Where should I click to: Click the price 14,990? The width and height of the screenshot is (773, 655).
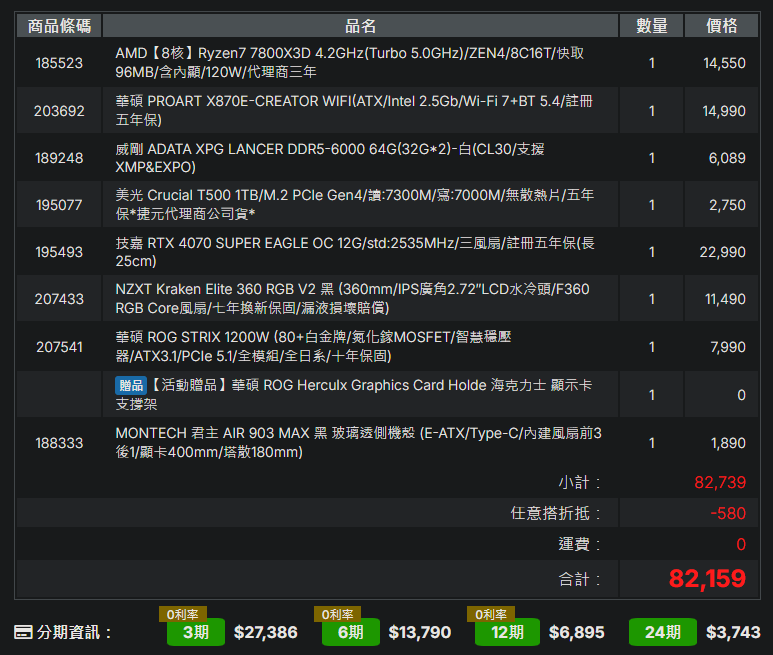click(724, 111)
